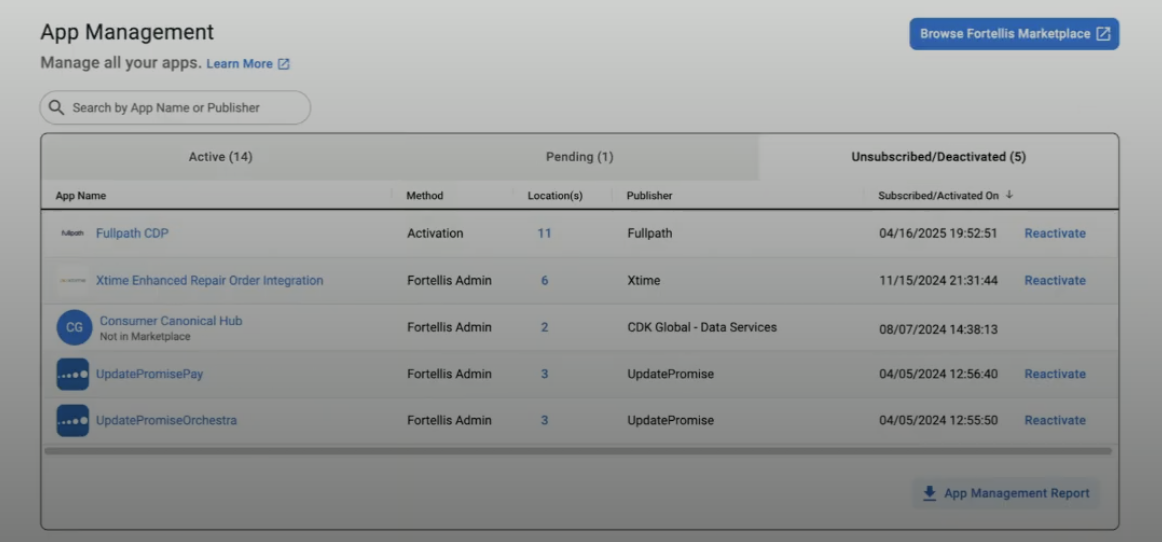Click the download icon in App Management Report
Viewport: 1162px width, 542px height.
(929, 493)
